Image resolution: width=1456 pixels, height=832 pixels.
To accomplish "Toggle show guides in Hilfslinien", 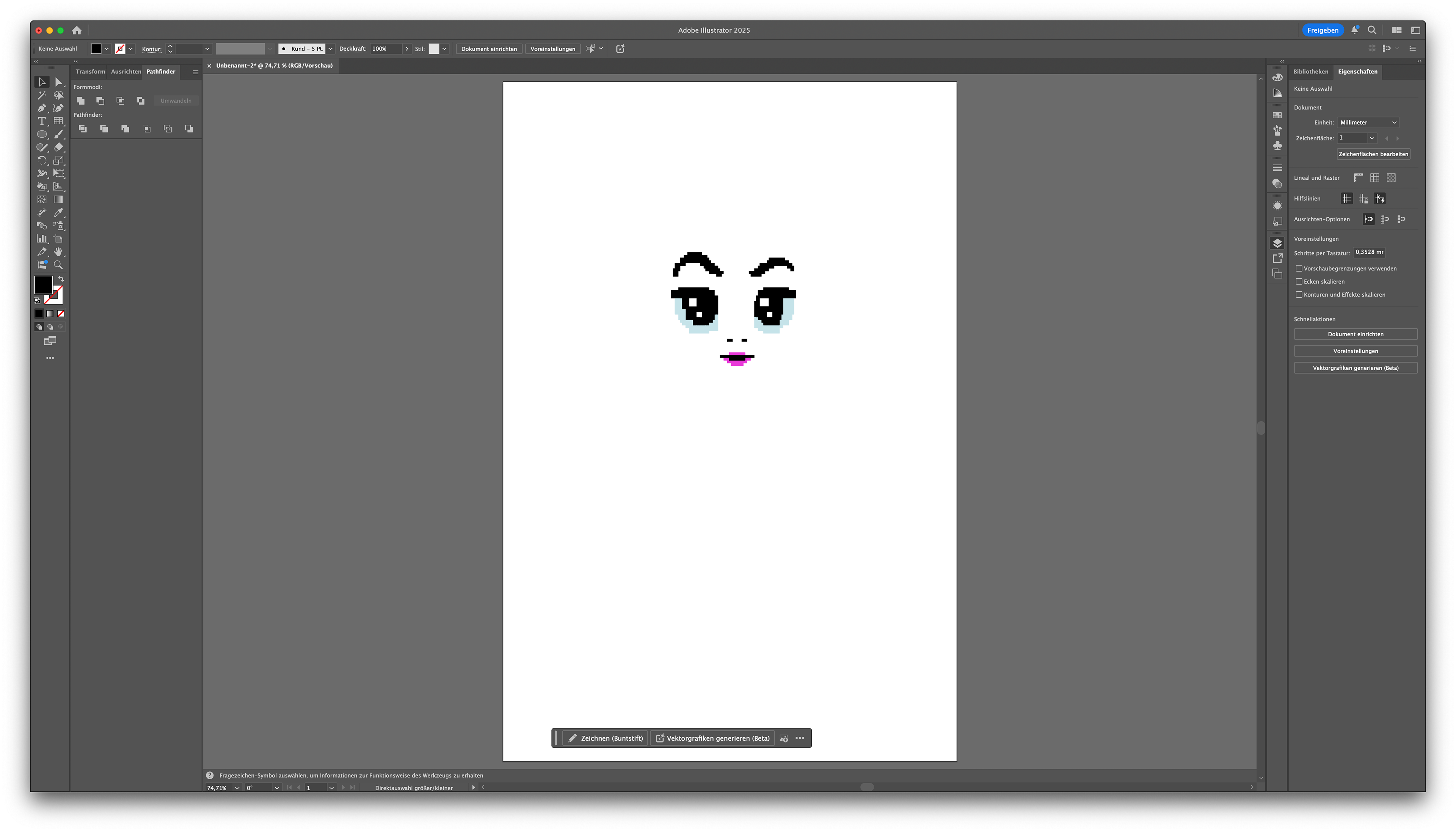I will tap(1346, 199).
